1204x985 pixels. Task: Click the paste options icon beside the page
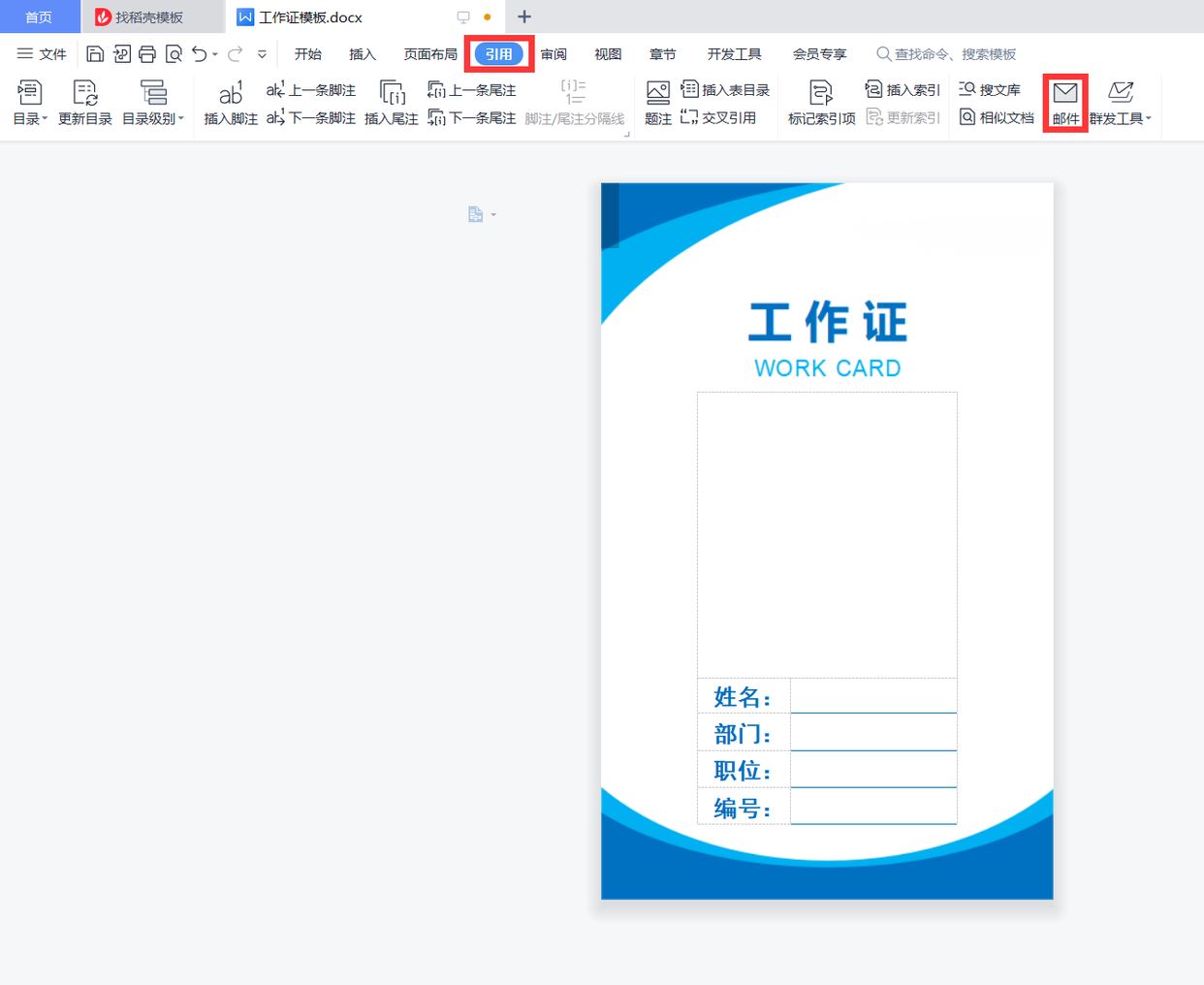[x=481, y=214]
